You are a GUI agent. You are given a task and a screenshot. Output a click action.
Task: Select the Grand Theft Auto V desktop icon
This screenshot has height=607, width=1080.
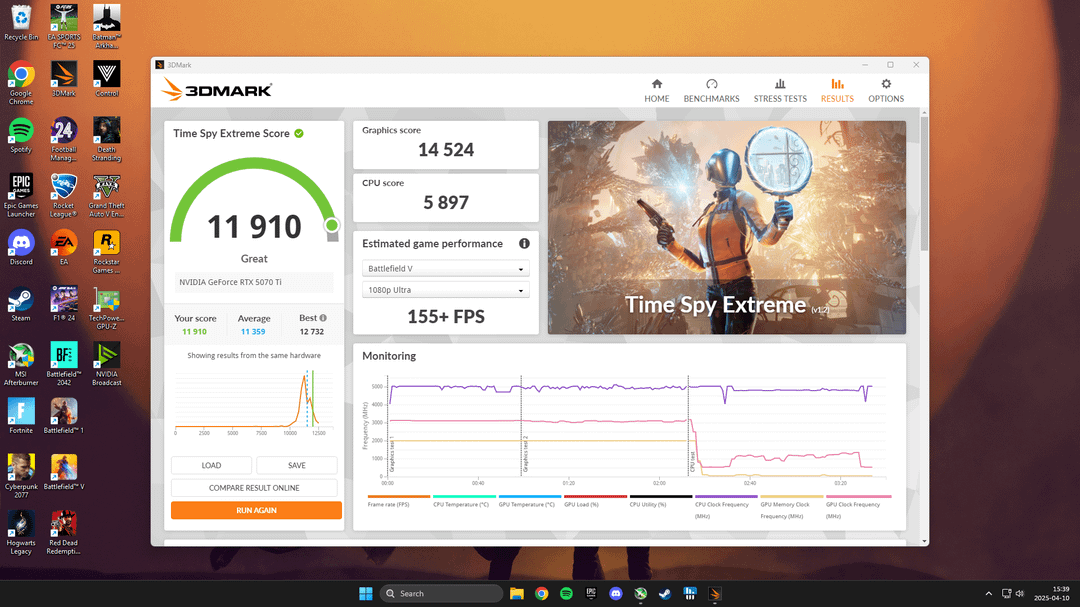tap(107, 195)
